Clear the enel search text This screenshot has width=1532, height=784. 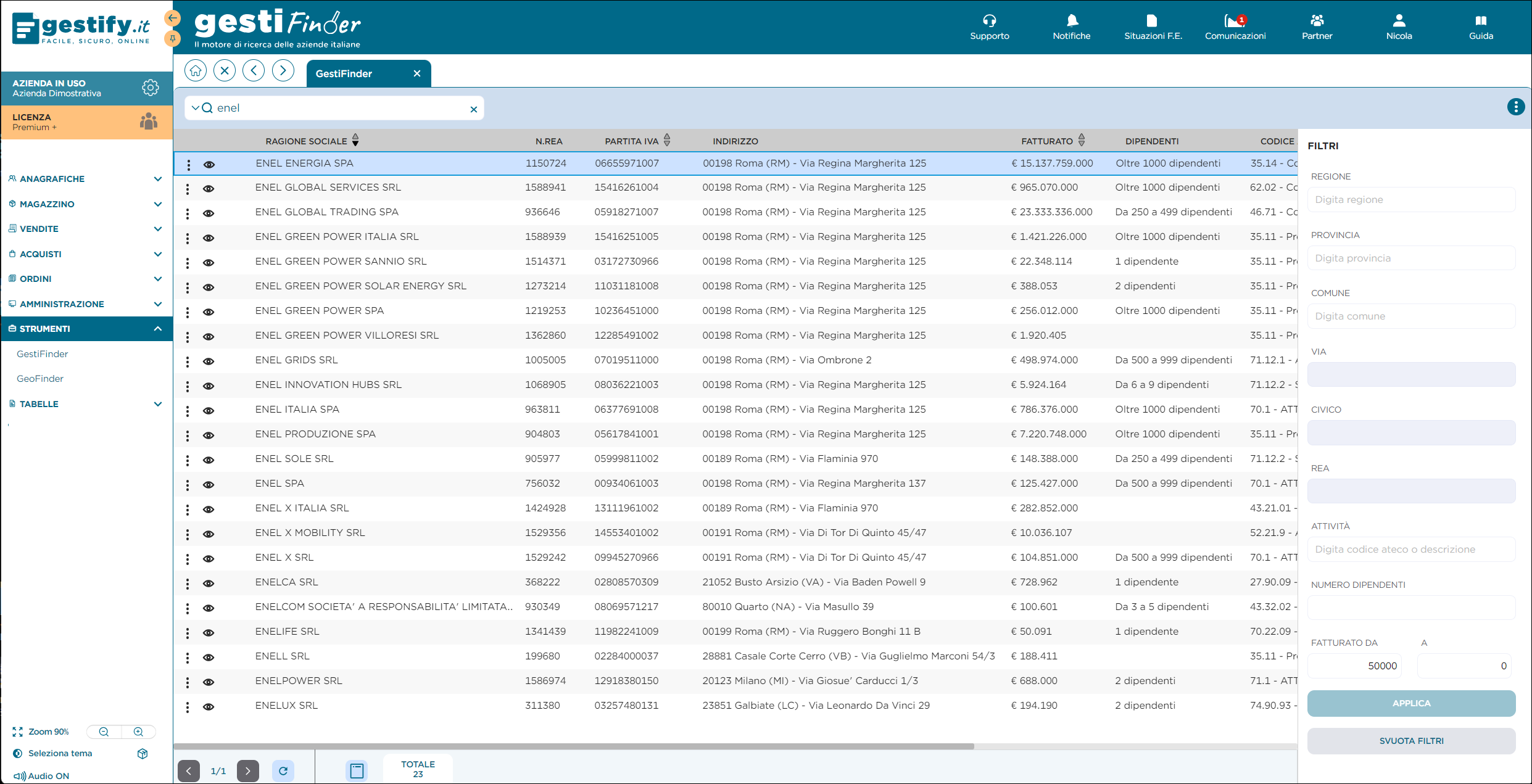tap(474, 109)
